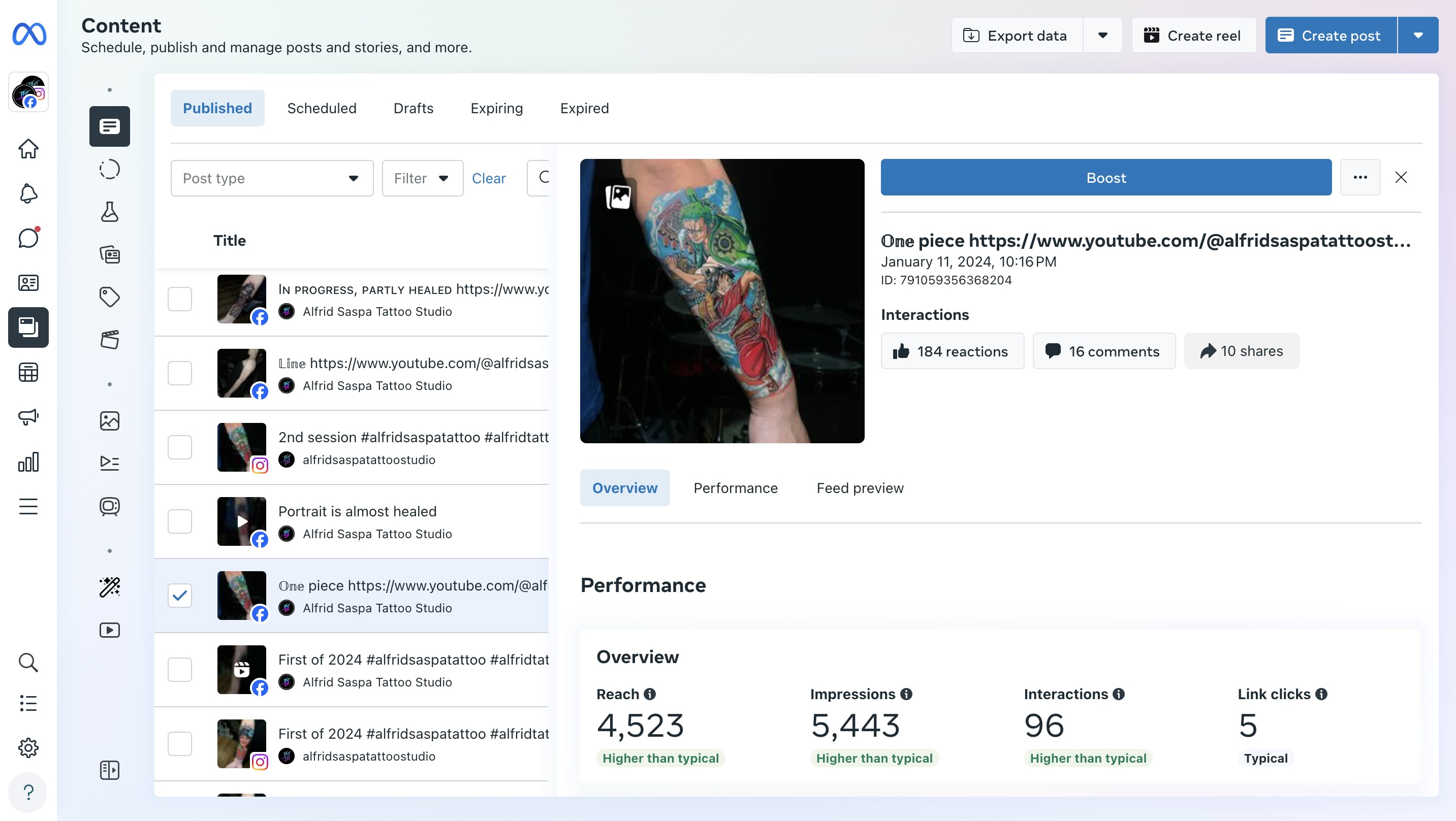Switch to Drafts tab
Screen dimensions: 1456x821
point(413,108)
